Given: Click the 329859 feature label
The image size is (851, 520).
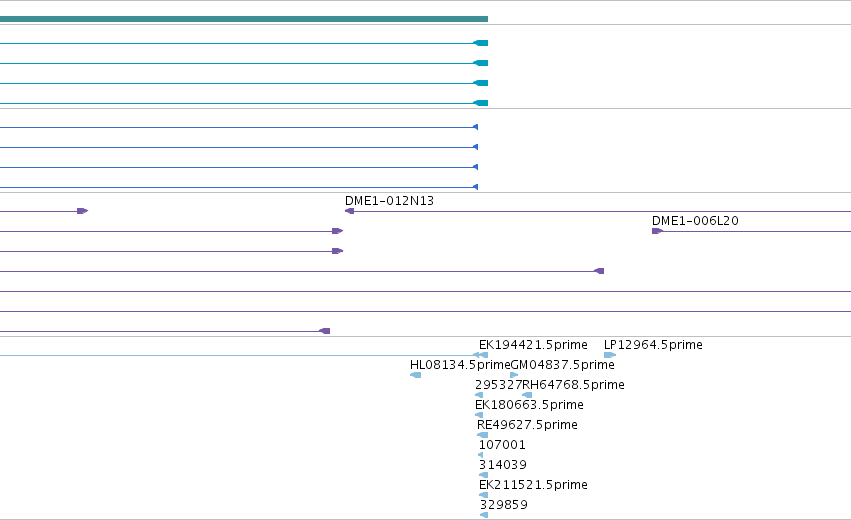Looking at the screenshot, I should coord(504,505).
